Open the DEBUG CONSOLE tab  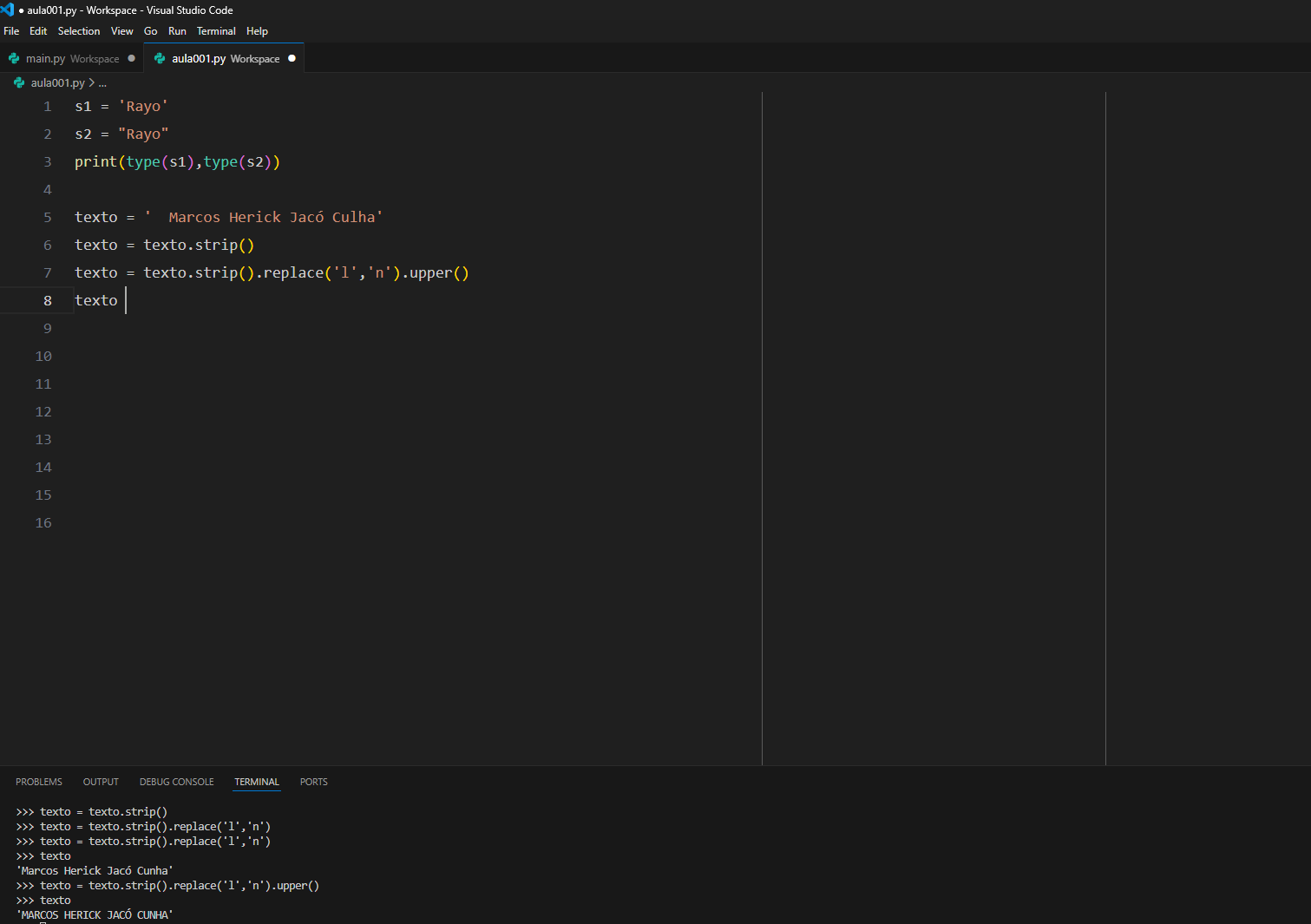coord(176,782)
